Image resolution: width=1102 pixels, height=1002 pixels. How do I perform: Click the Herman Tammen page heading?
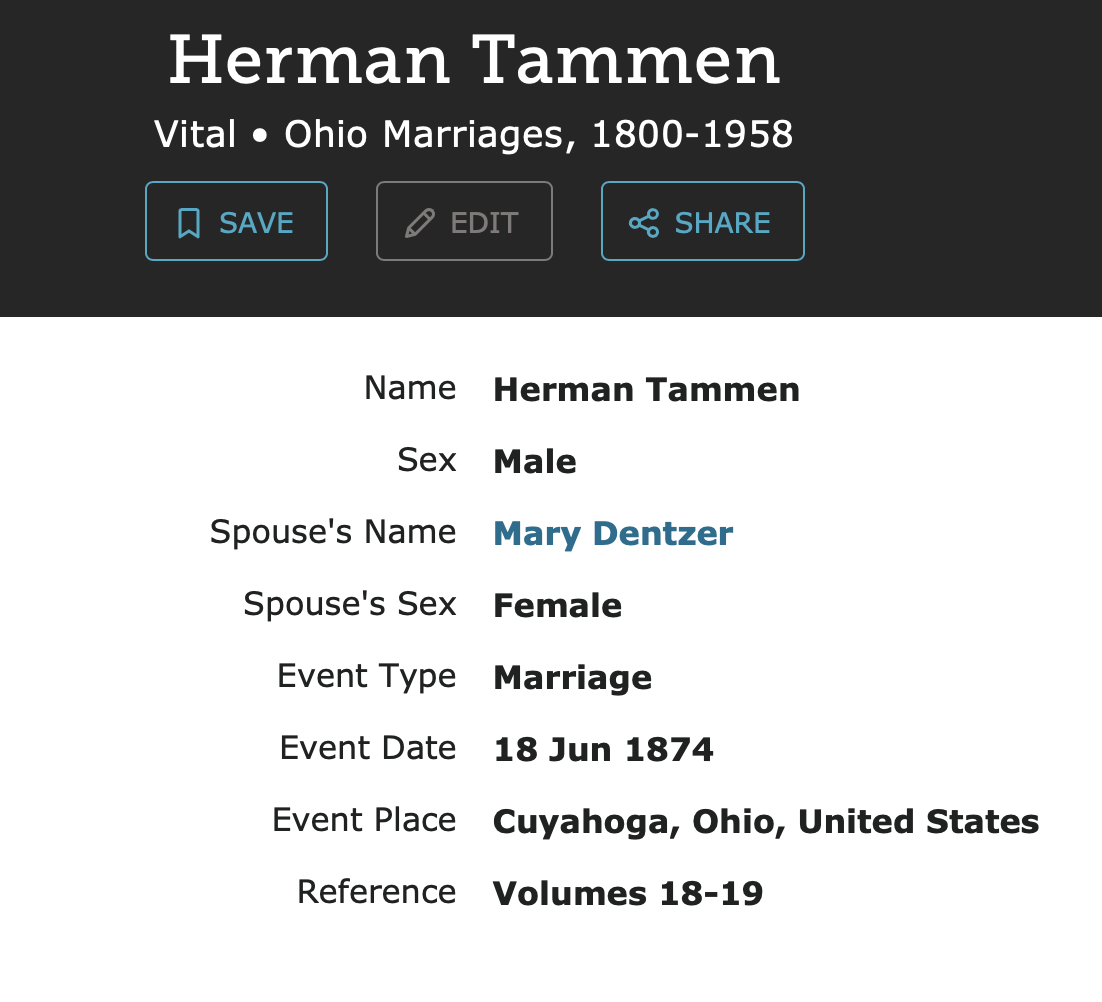coord(474,59)
